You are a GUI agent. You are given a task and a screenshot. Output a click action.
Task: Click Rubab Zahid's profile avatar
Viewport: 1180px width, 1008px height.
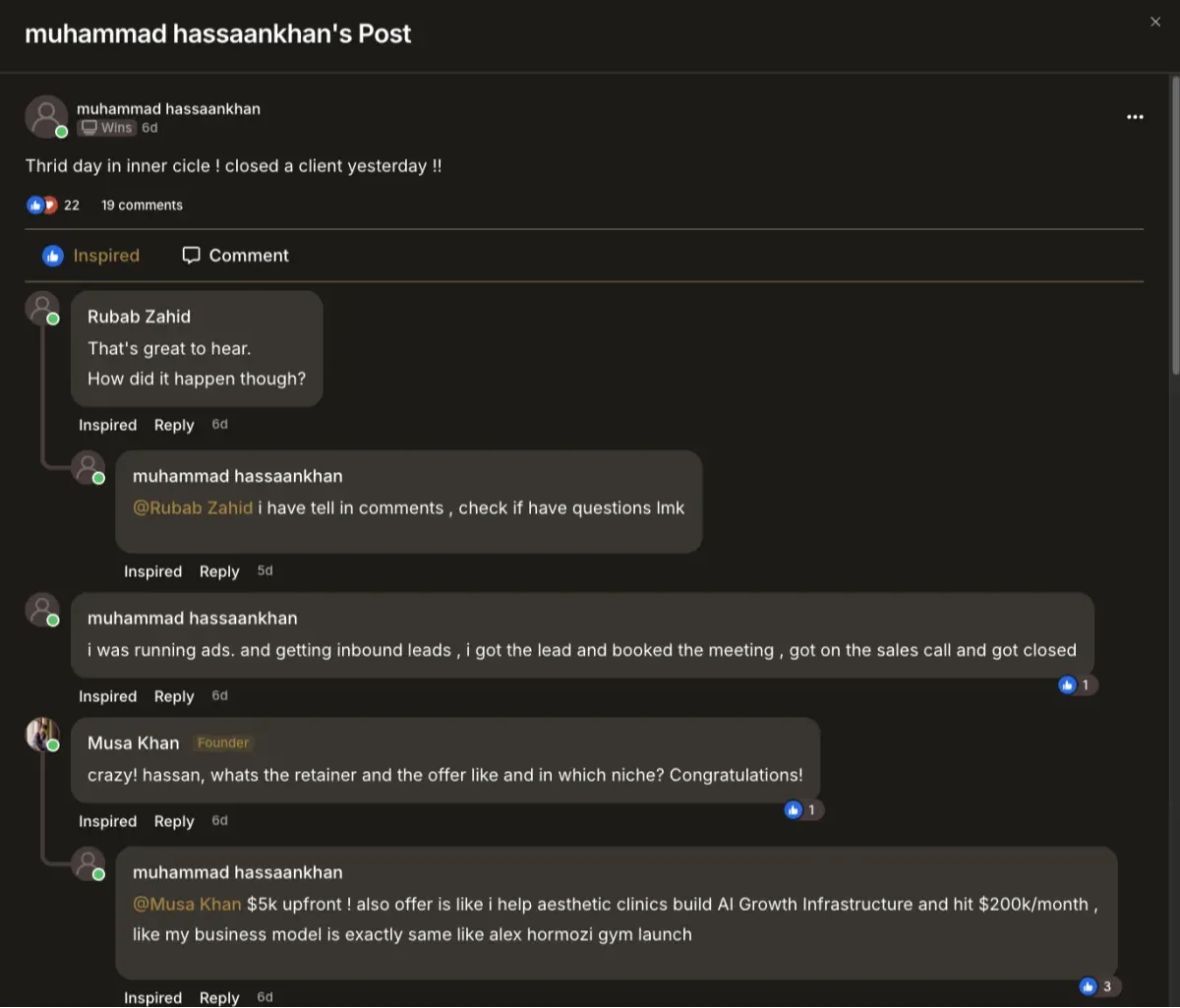[42, 309]
